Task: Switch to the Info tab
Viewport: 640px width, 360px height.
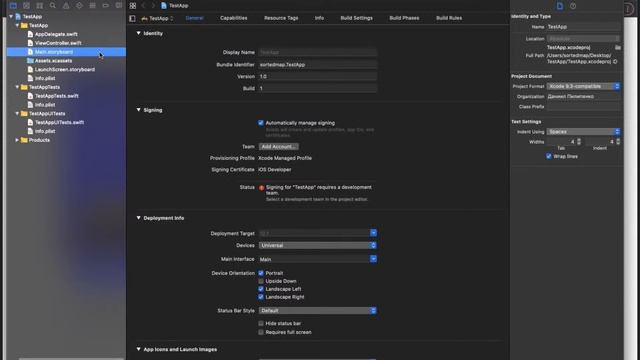Action: (x=319, y=18)
